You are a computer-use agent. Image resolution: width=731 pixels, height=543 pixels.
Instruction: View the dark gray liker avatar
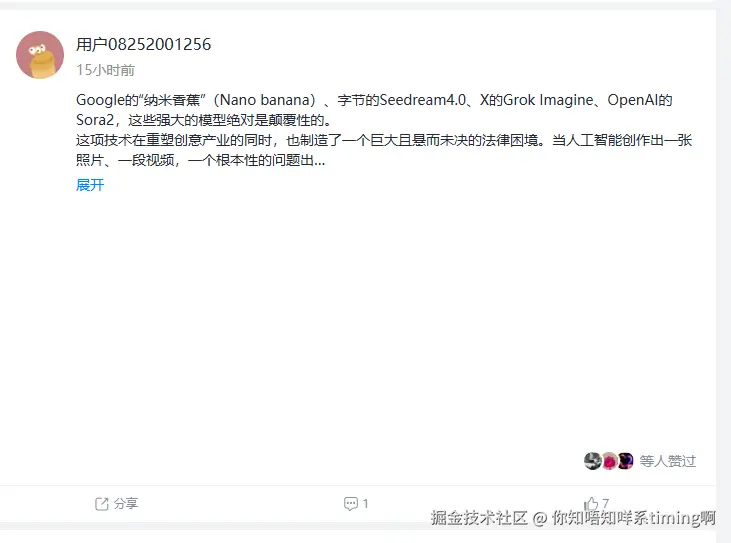pos(593,461)
